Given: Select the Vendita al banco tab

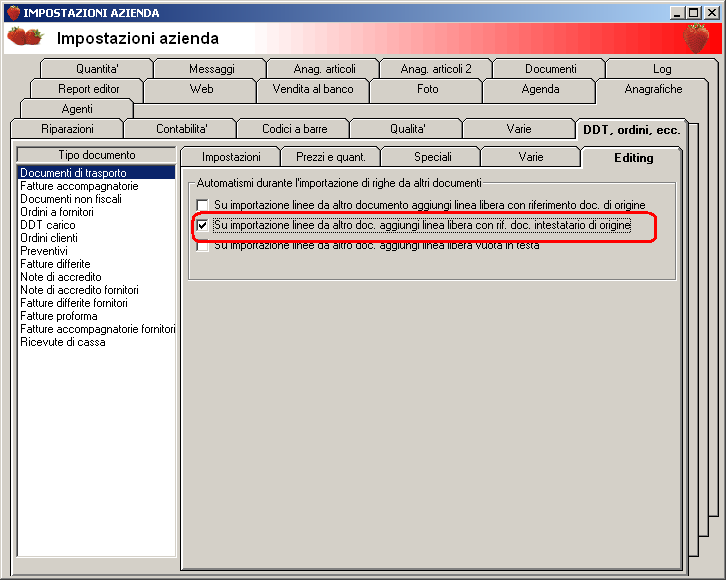Looking at the screenshot, I should [313, 89].
